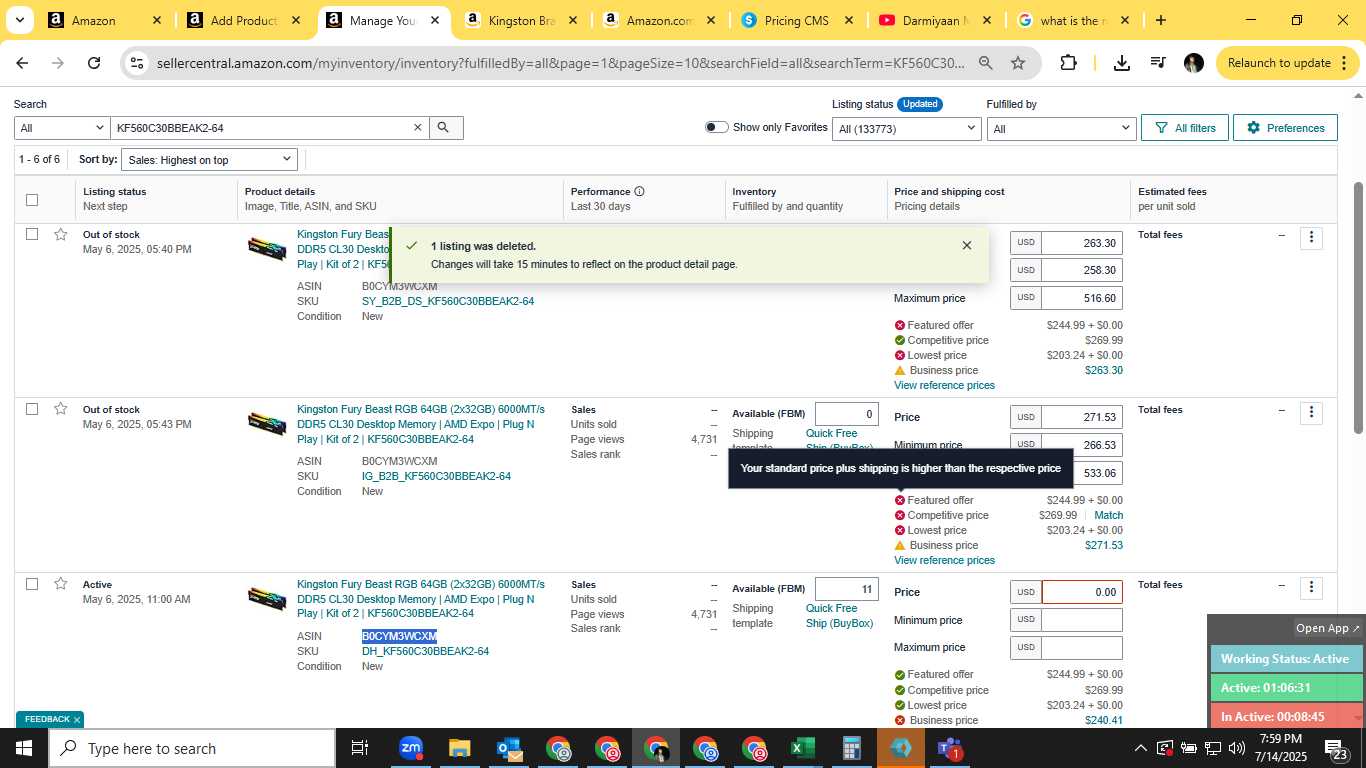Open Task View on taskbar
This screenshot has width=1366, height=768.
pyautogui.click(x=360, y=748)
